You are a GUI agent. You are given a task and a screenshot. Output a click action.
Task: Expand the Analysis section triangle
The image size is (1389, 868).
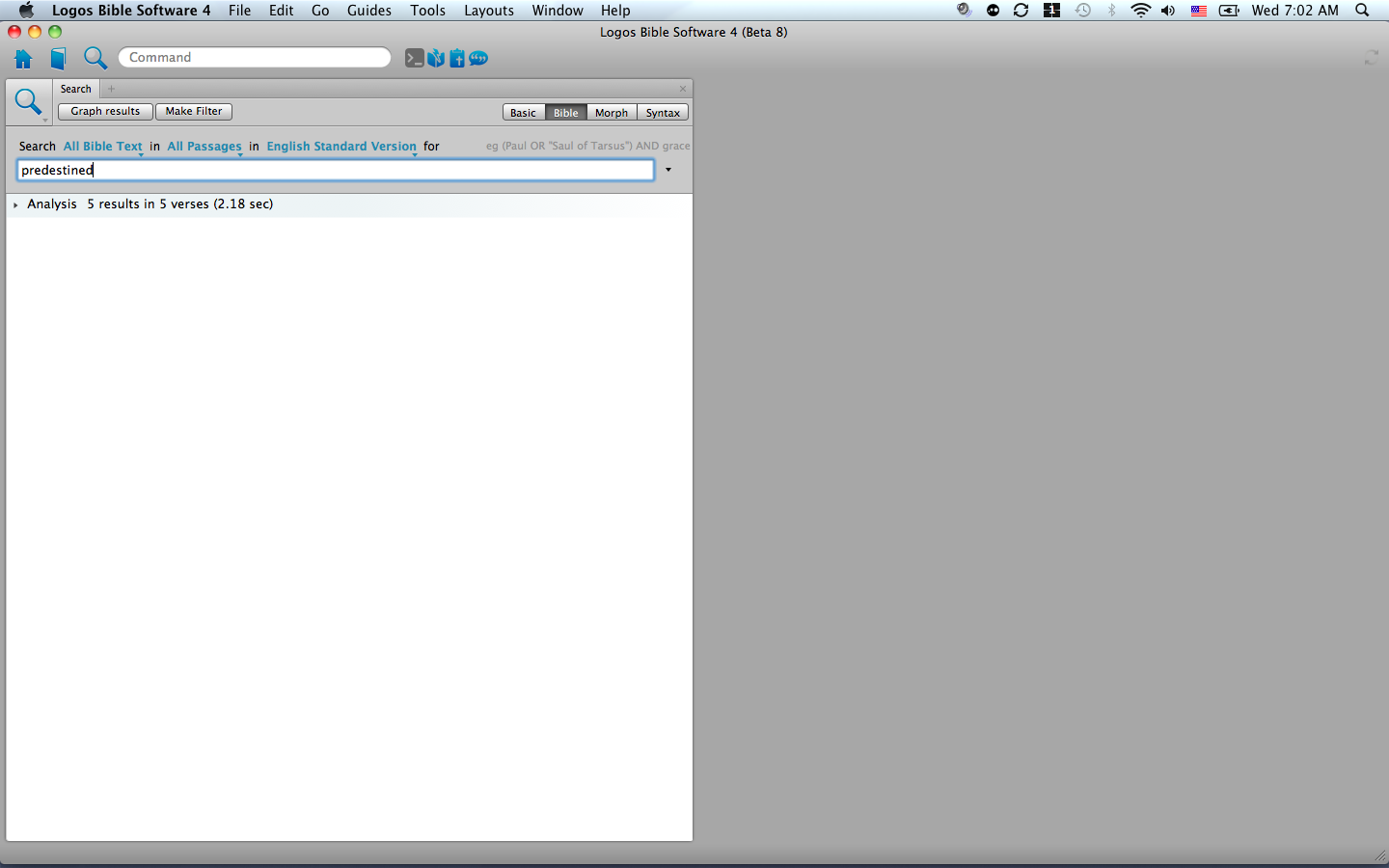tap(15, 204)
